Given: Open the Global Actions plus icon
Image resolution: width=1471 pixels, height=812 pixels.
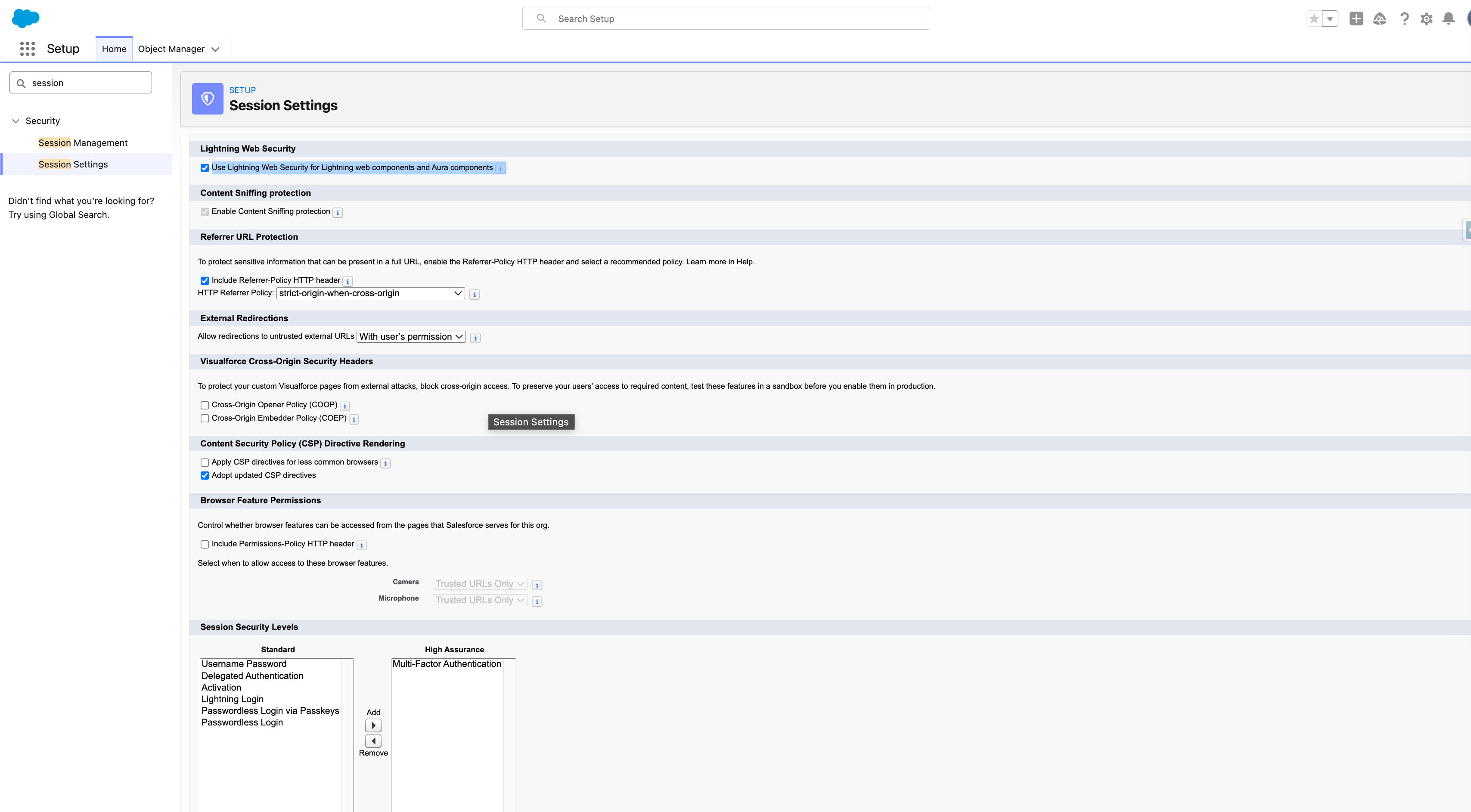Looking at the screenshot, I should [x=1356, y=19].
